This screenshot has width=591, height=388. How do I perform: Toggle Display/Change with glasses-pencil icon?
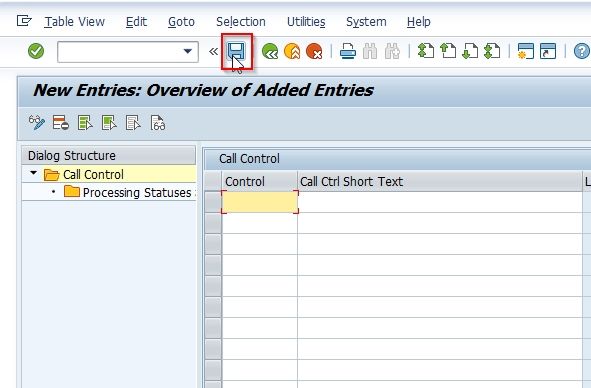click(37, 123)
